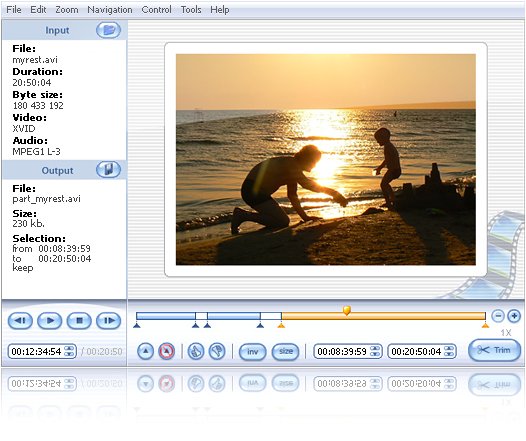Add a marker with the triangle button
This screenshot has width=526, height=441.
(146, 351)
